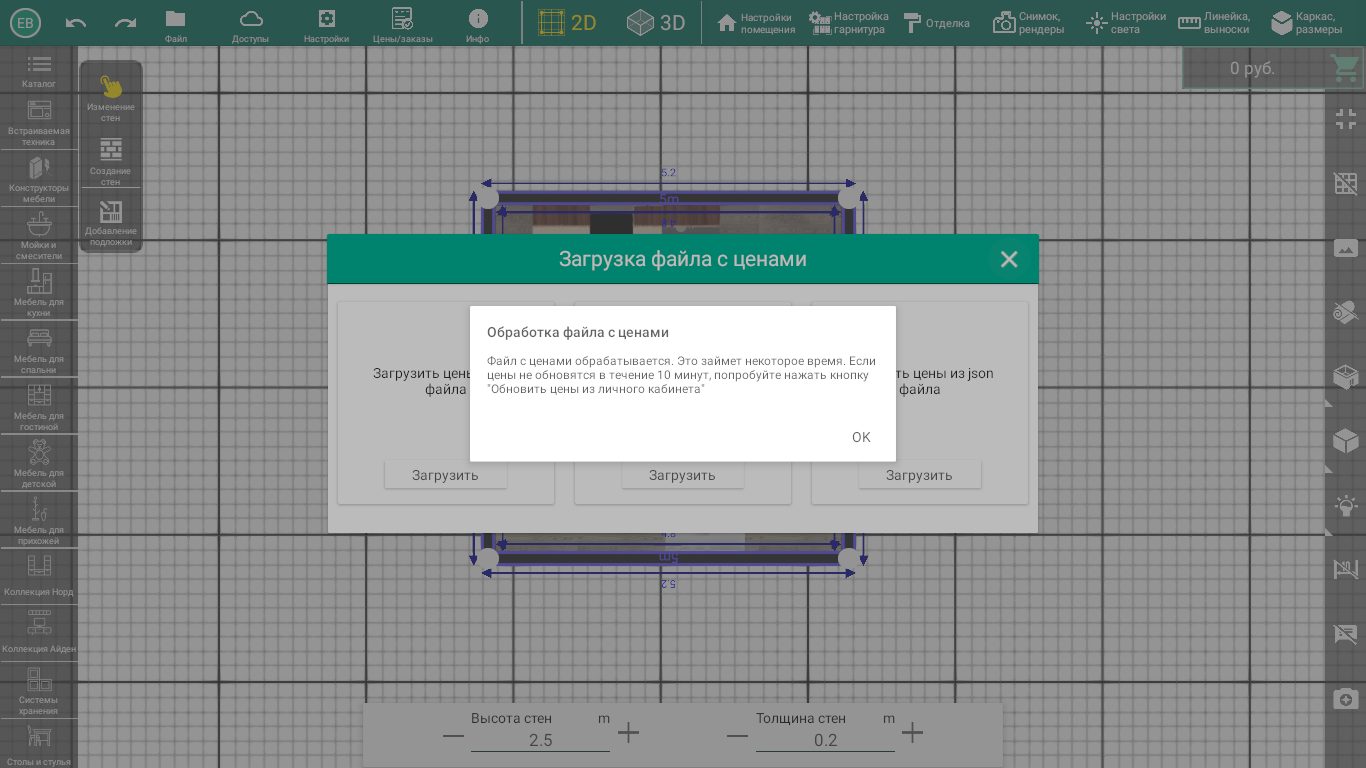Open Коллекция Норд category
1366x768 pixels.
point(39,576)
